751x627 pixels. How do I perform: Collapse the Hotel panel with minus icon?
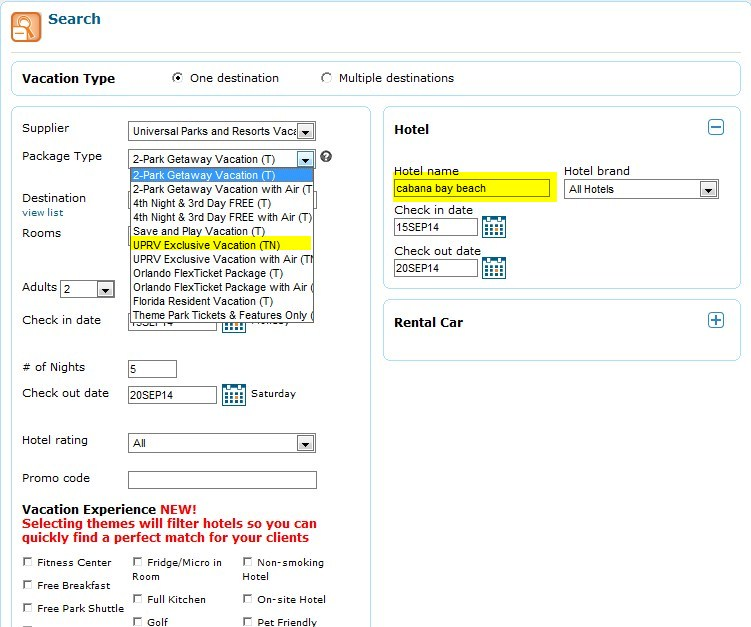pyautogui.click(x=716, y=127)
